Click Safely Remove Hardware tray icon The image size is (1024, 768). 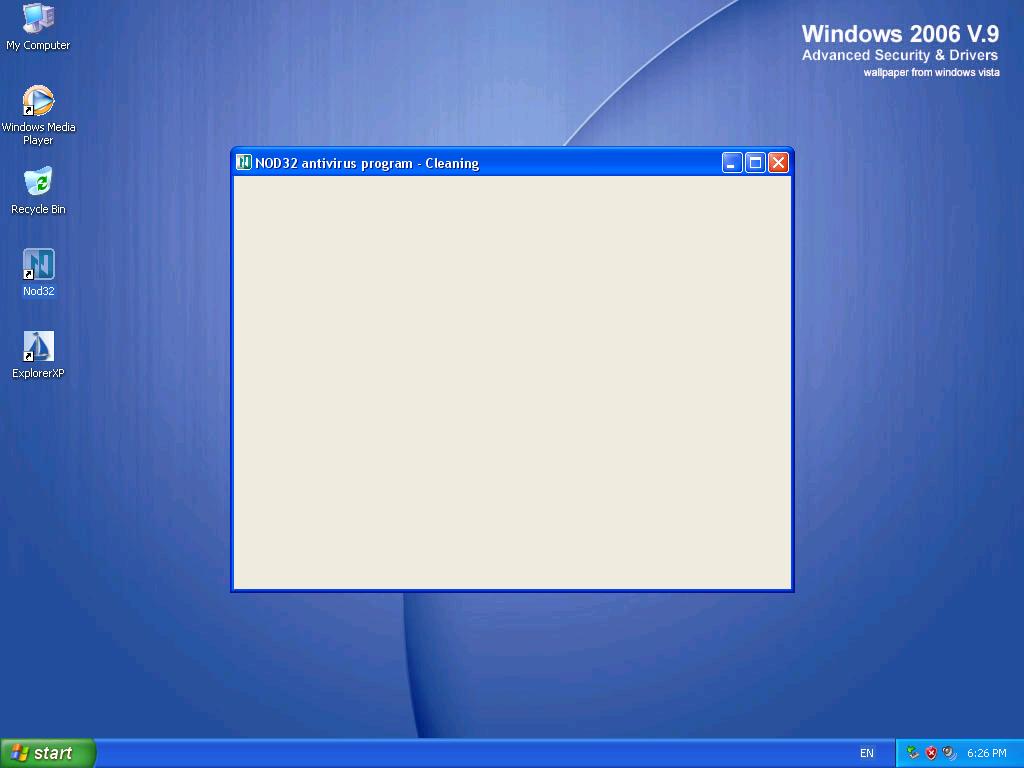pyautogui.click(x=913, y=753)
